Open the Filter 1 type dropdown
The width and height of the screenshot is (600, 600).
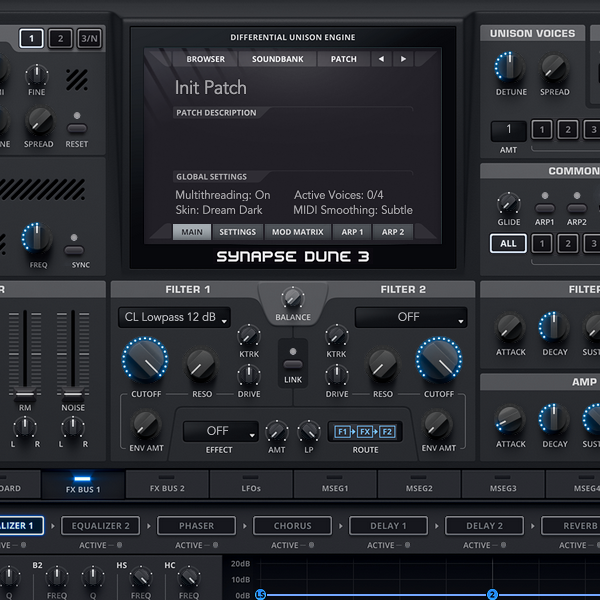coord(174,317)
